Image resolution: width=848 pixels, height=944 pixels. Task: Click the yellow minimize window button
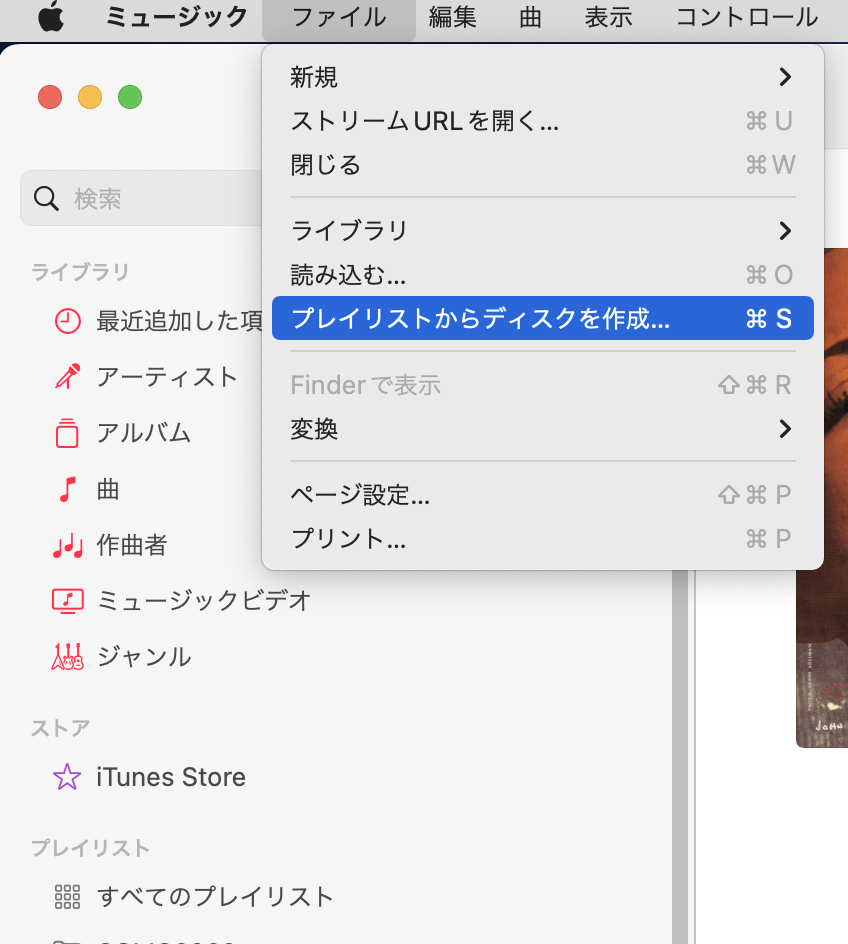(x=90, y=97)
